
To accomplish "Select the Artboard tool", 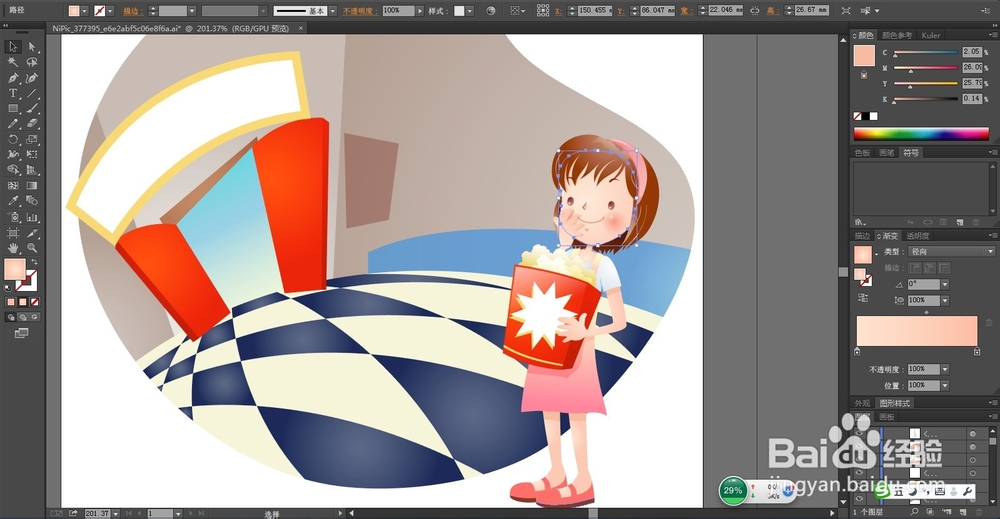I will point(13,233).
